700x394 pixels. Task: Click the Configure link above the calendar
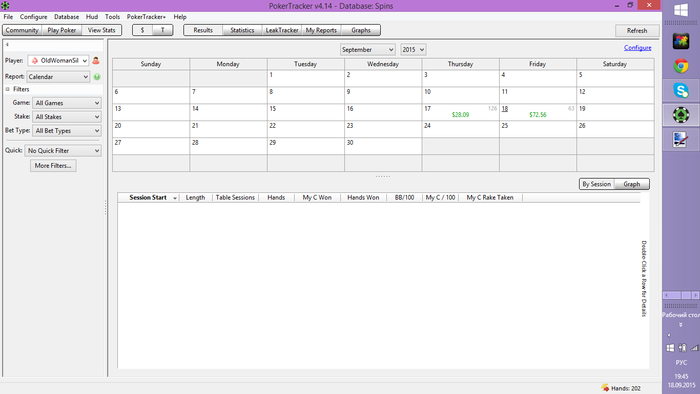click(x=638, y=48)
